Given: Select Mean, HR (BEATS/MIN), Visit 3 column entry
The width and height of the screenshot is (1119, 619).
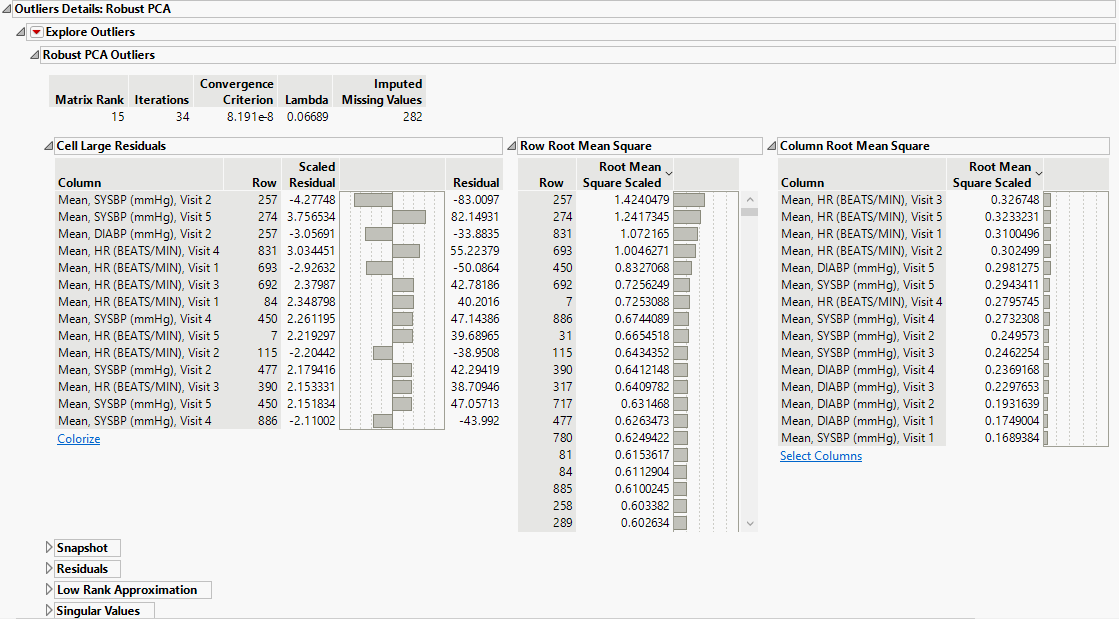Looking at the screenshot, I should pos(861,200).
